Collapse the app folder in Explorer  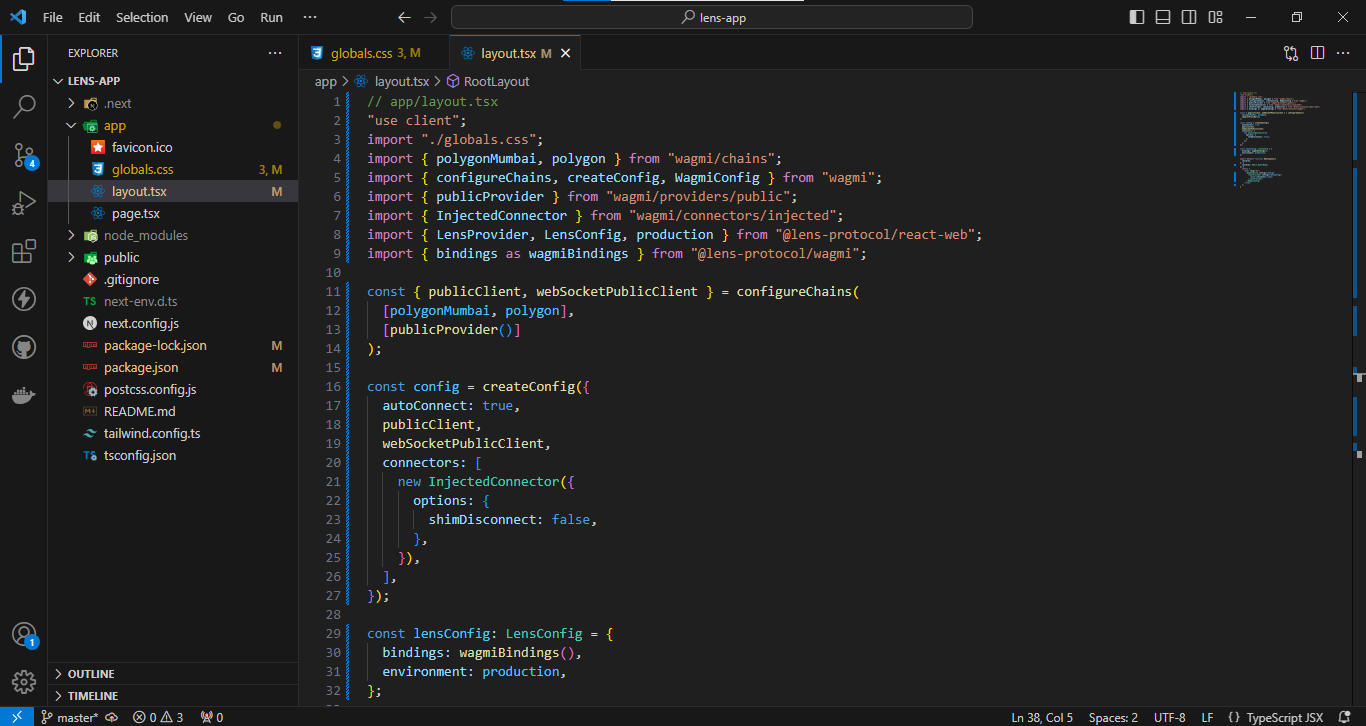114,126
